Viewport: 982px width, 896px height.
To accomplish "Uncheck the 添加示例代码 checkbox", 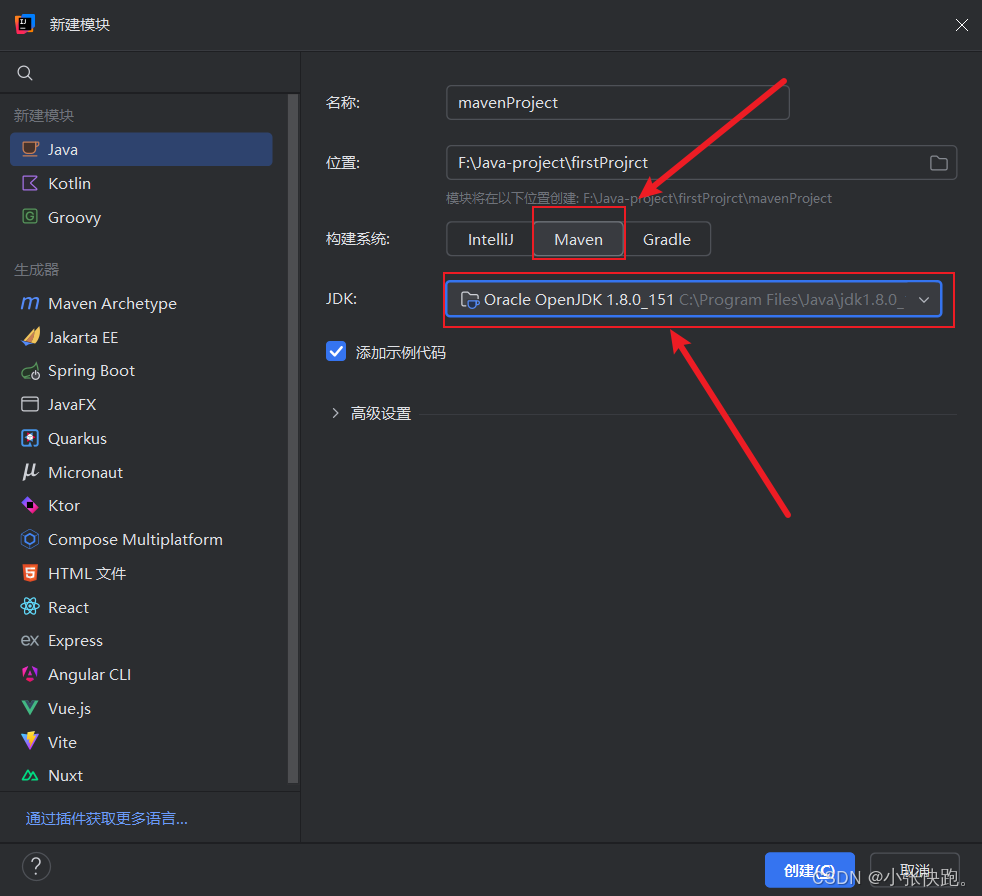I will pyautogui.click(x=336, y=351).
